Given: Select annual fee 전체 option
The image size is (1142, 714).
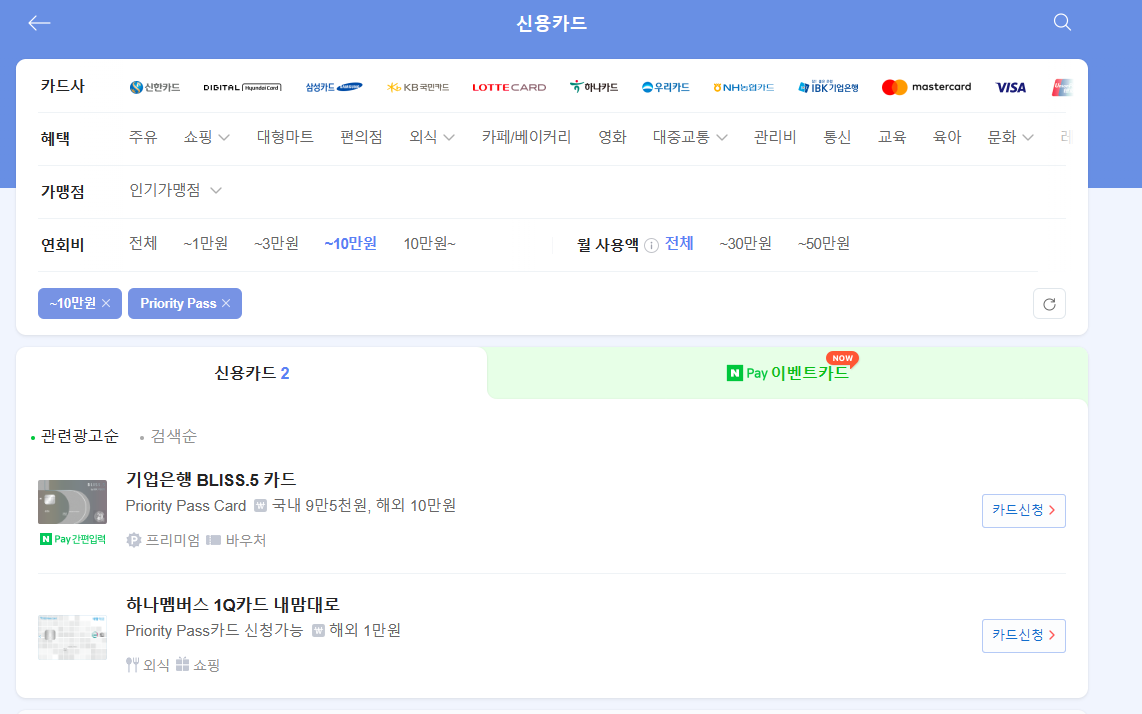Looking at the screenshot, I should 143,243.
